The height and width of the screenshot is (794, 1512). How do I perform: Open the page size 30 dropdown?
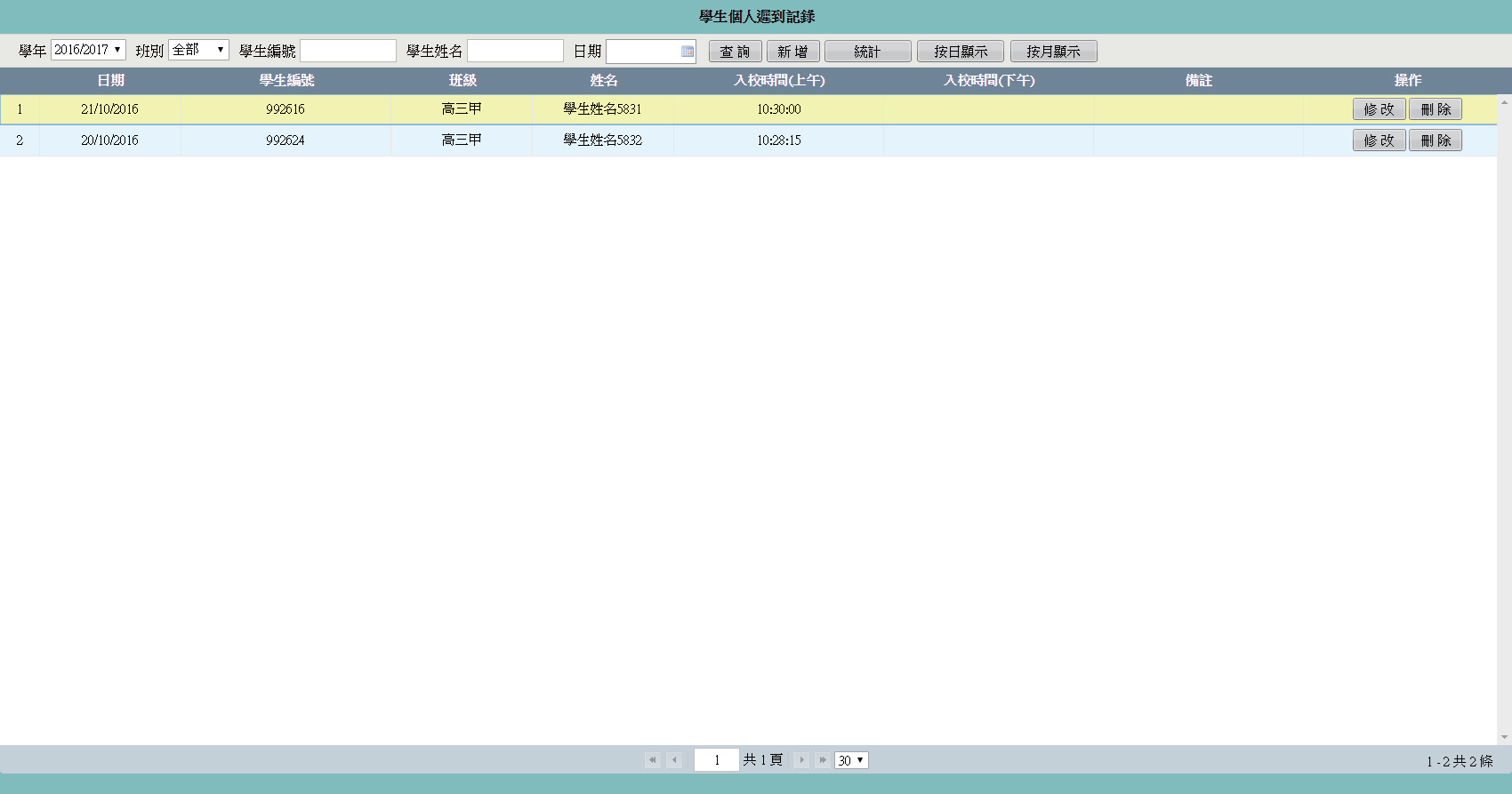(x=851, y=760)
